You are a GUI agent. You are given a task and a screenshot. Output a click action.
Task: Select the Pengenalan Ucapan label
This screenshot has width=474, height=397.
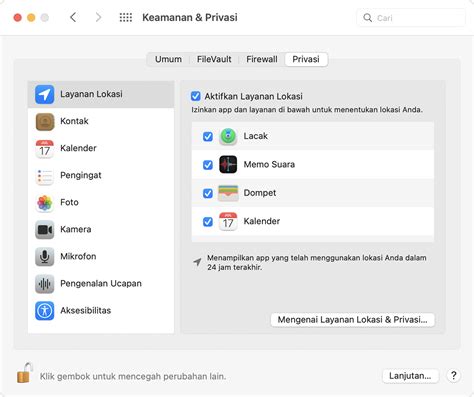tap(101, 284)
